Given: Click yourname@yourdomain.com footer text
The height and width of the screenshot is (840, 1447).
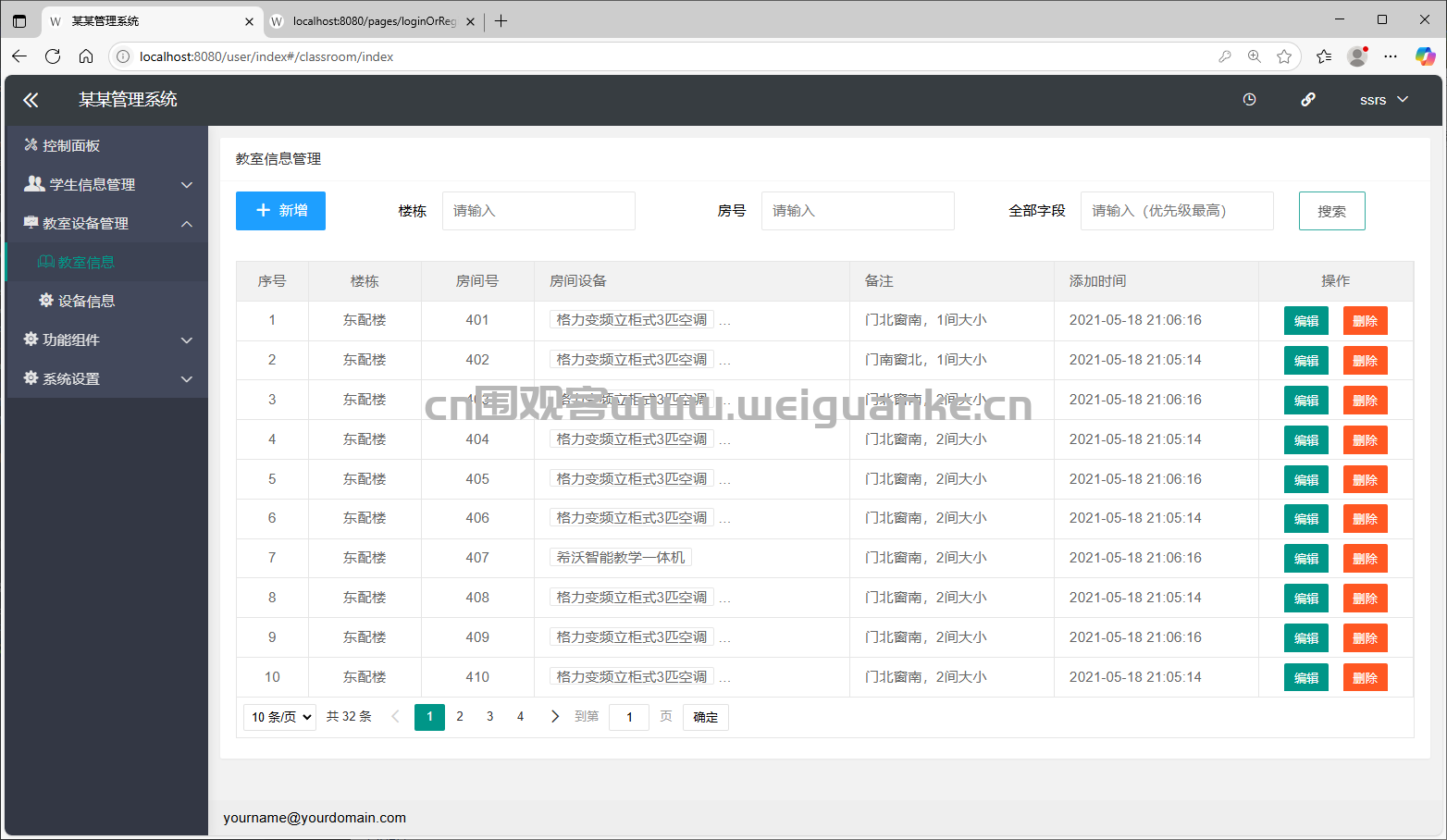Looking at the screenshot, I should (x=315, y=818).
